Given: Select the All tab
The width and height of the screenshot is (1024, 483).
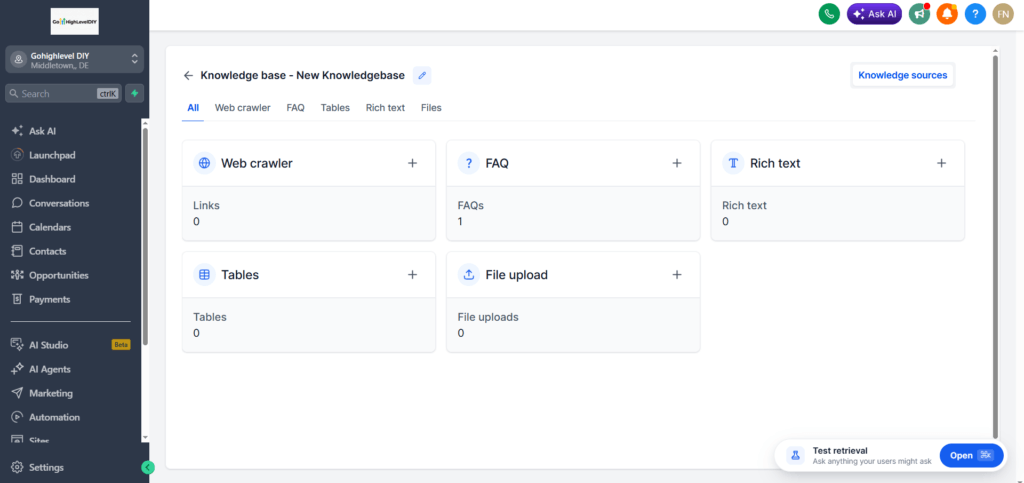Looking at the screenshot, I should pos(193,108).
